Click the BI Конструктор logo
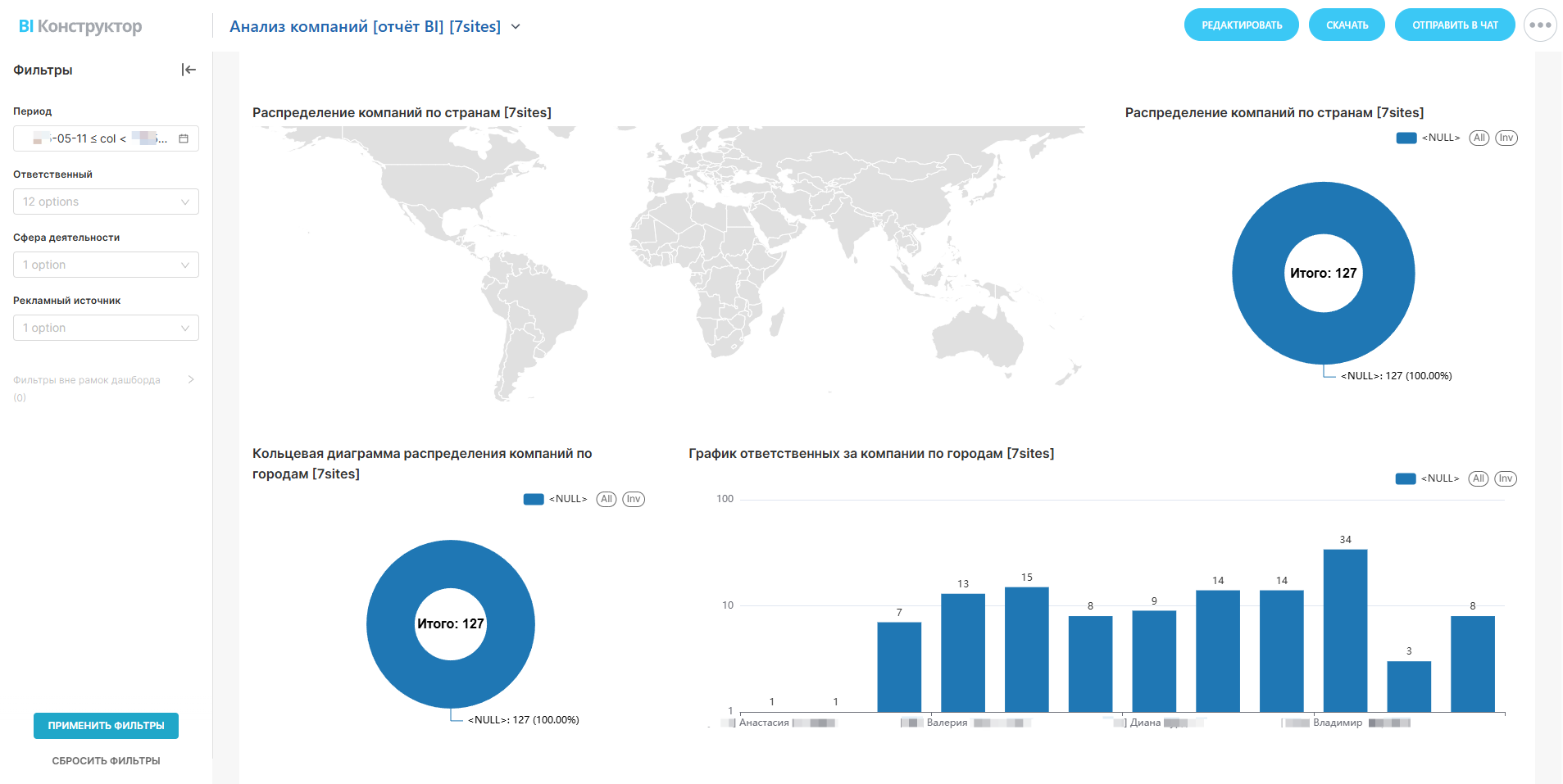This screenshot has width=1563, height=784. pos(80,26)
